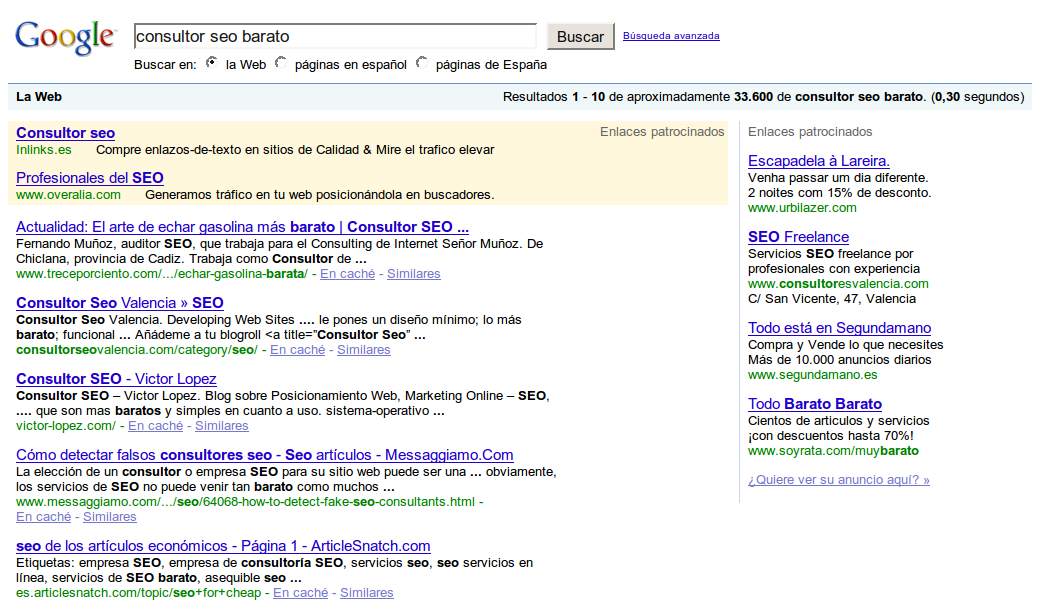Open 'Escapadela à Lareira.' ad link
Viewport: 1050px width, 615px height.
pos(818,161)
